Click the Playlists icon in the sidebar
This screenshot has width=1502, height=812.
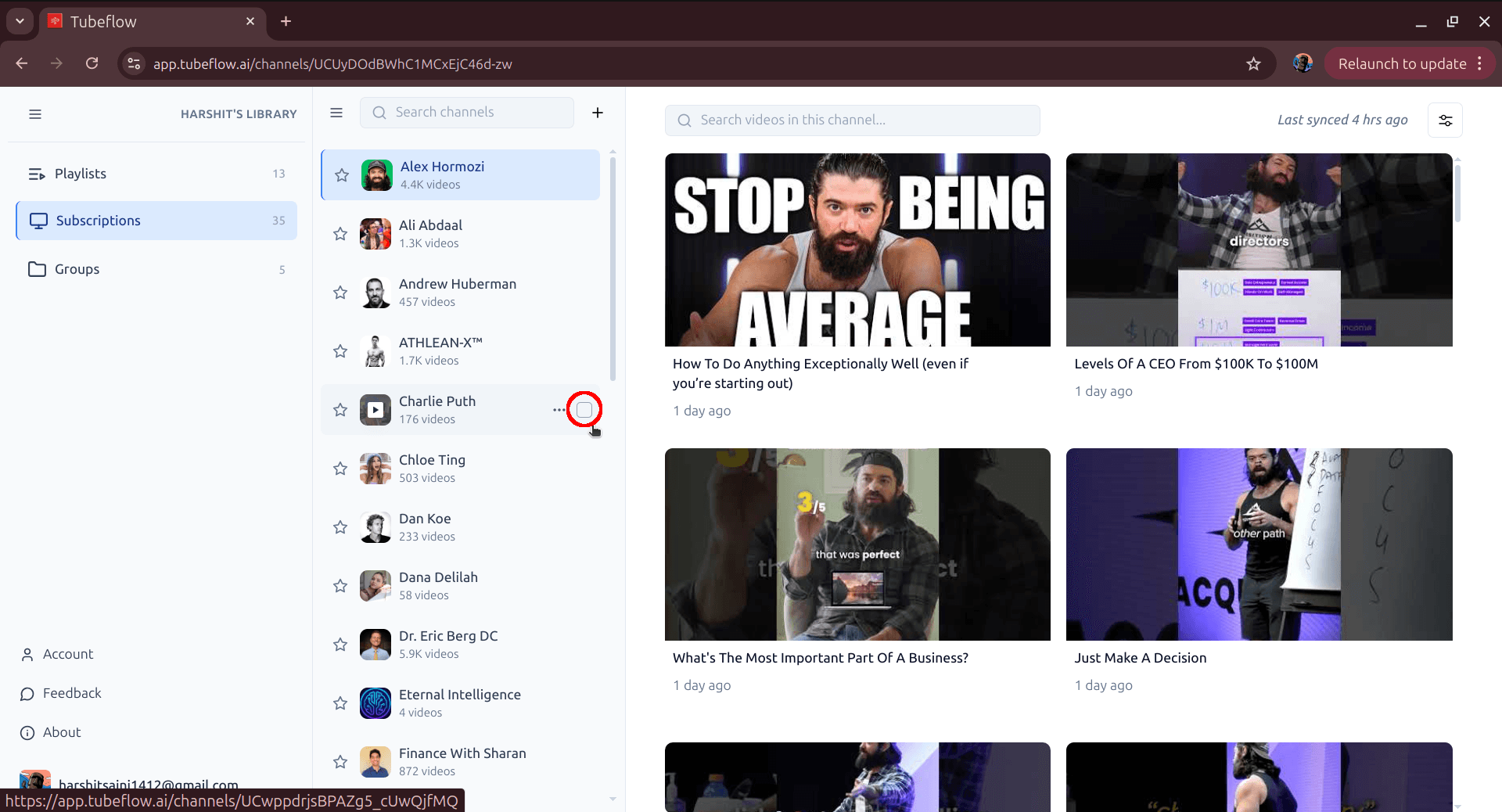pyautogui.click(x=37, y=174)
